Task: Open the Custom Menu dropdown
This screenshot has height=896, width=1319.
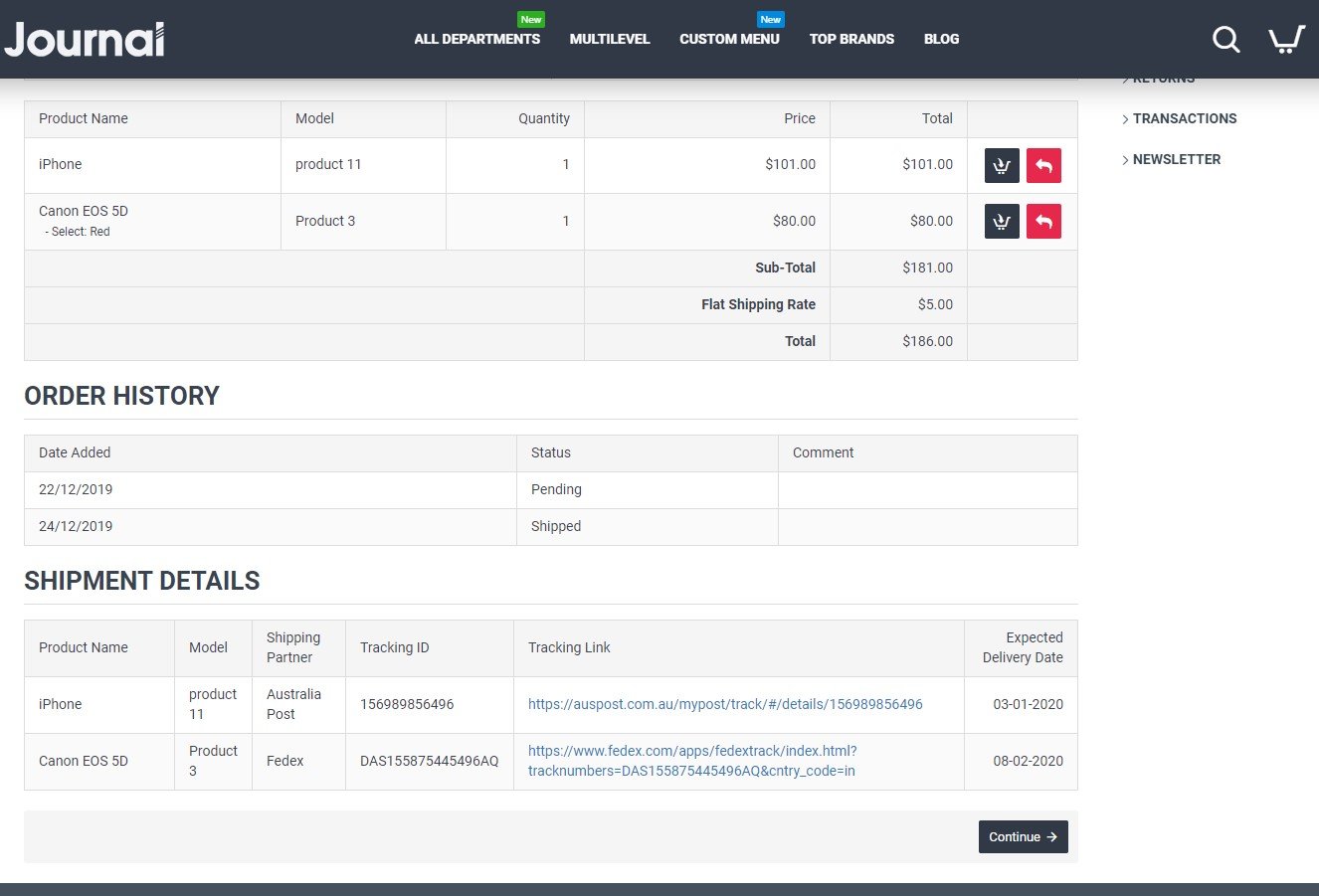Action: (729, 39)
